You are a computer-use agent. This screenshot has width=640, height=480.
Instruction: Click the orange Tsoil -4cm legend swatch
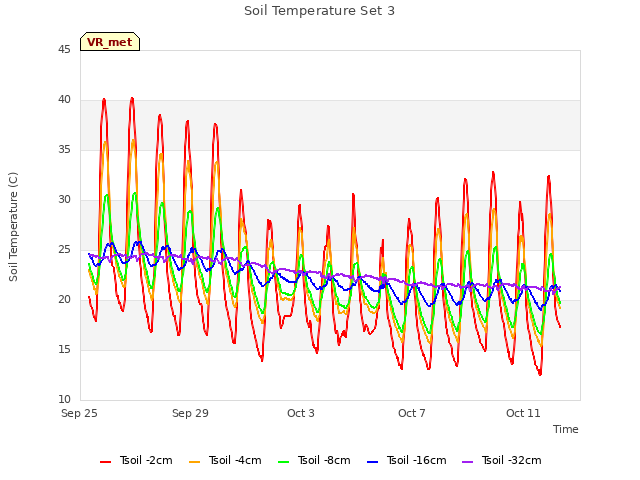click(194, 462)
